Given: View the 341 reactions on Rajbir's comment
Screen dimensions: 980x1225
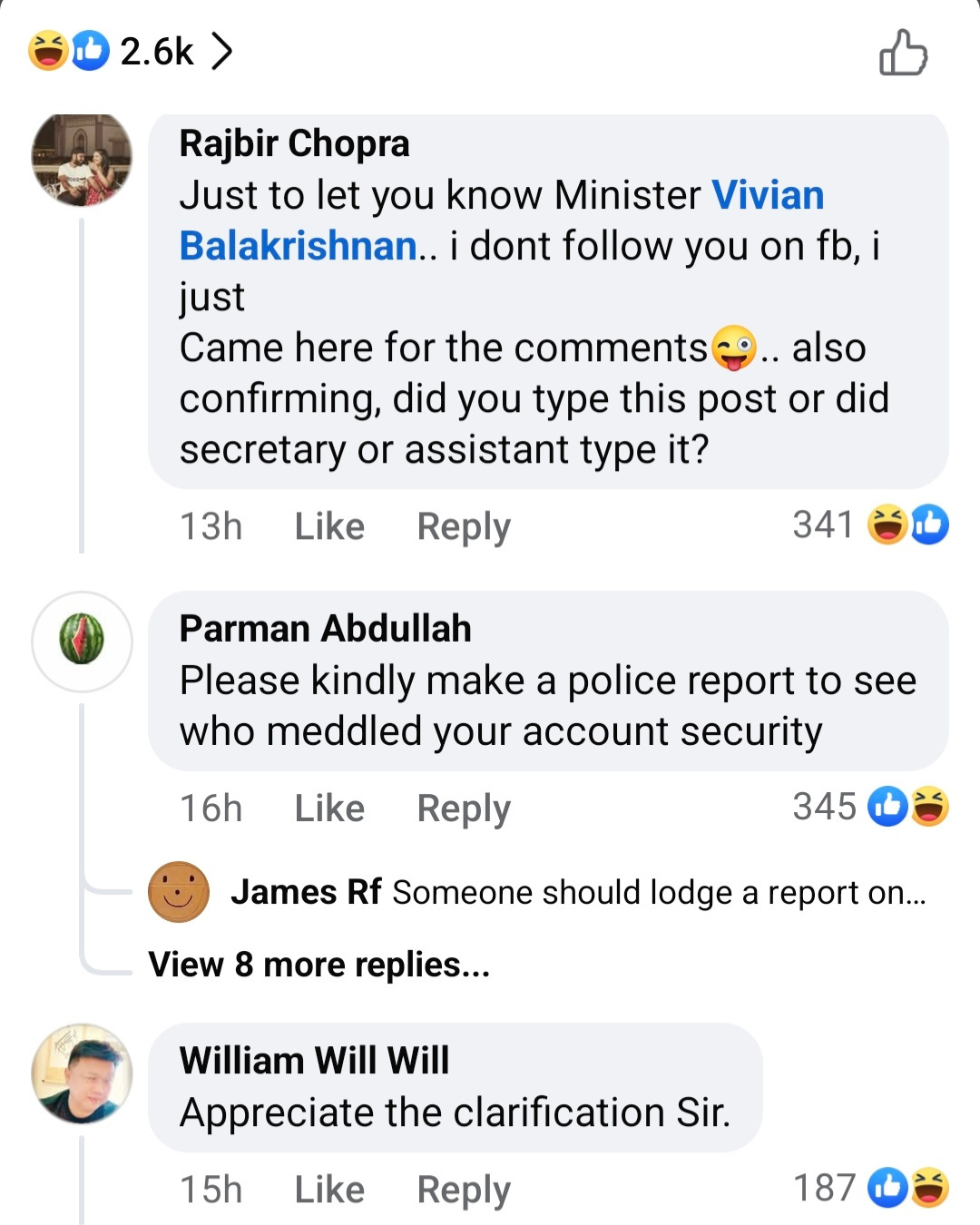Looking at the screenshot, I should (870, 524).
